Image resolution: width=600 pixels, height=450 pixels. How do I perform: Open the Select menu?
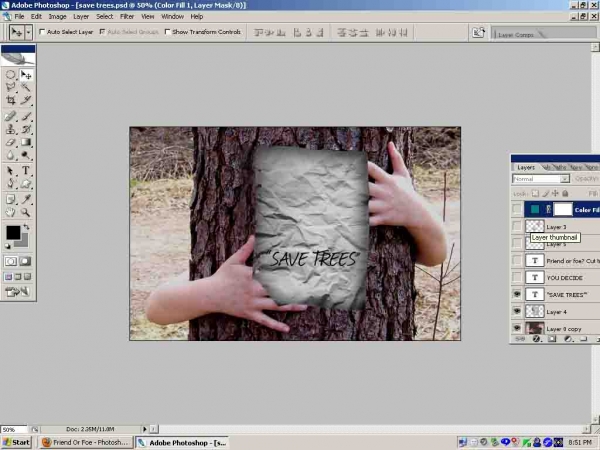click(104, 16)
